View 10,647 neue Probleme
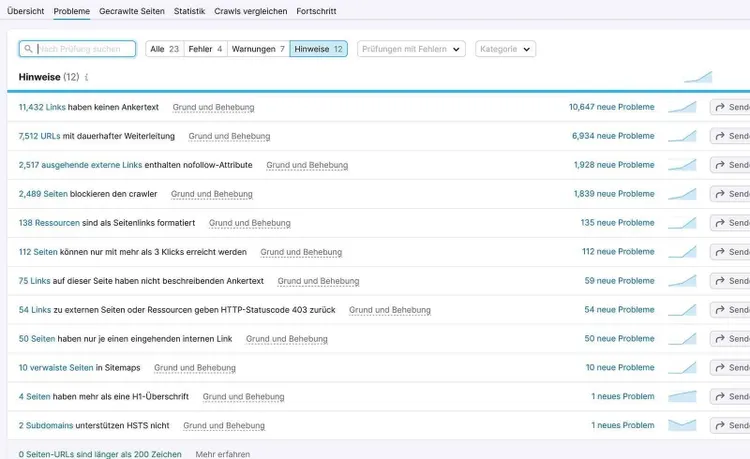This screenshot has height=459, width=750. click(611, 107)
